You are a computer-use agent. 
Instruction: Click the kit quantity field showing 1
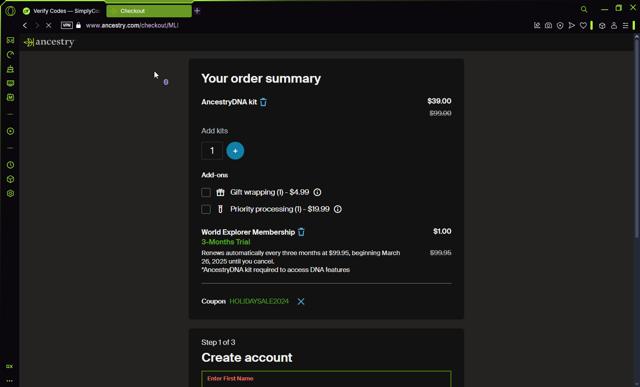[212, 151]
